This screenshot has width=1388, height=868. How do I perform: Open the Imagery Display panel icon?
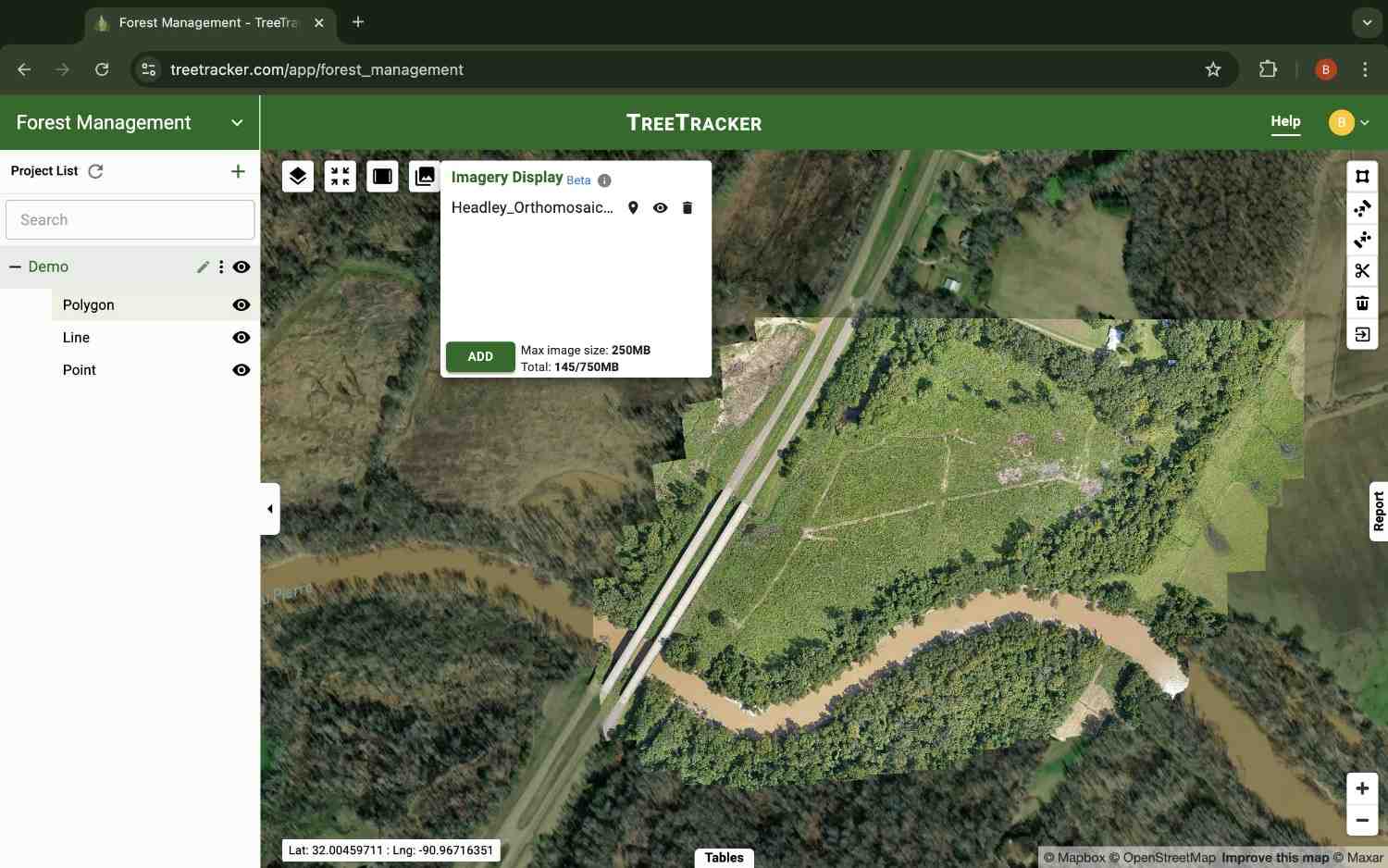[425, 176]
